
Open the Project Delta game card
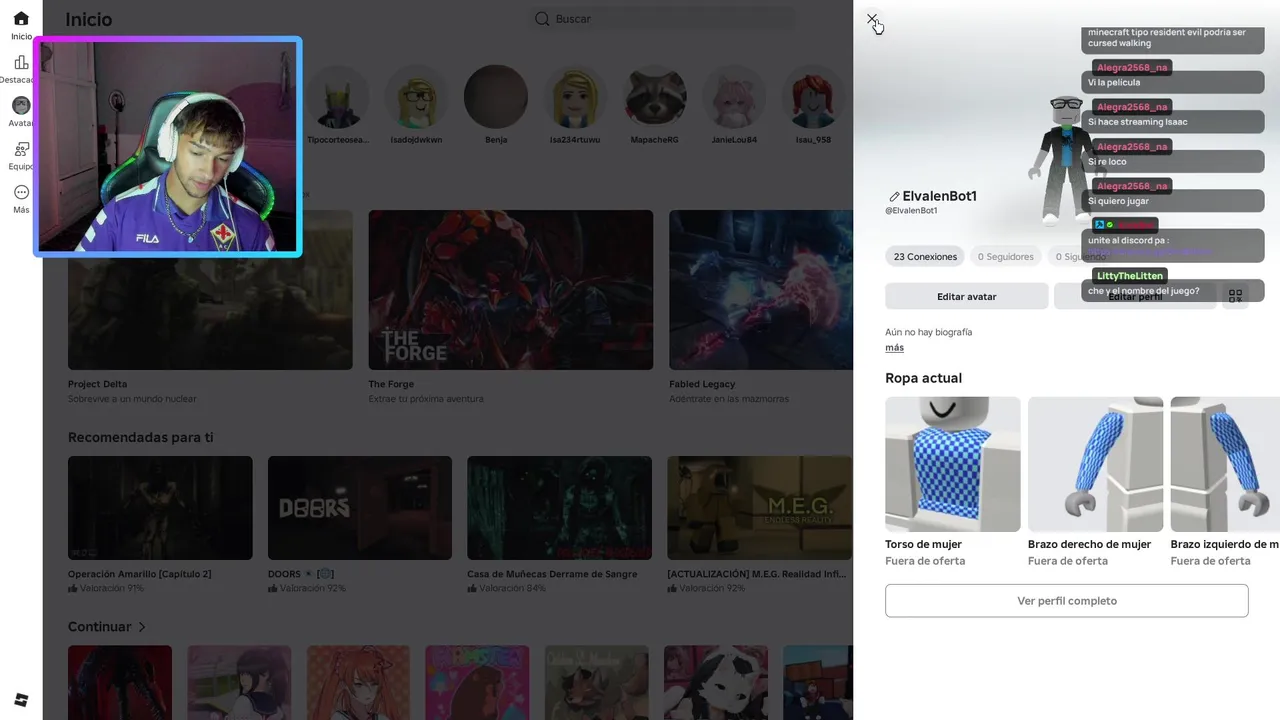tap(210, 307)
